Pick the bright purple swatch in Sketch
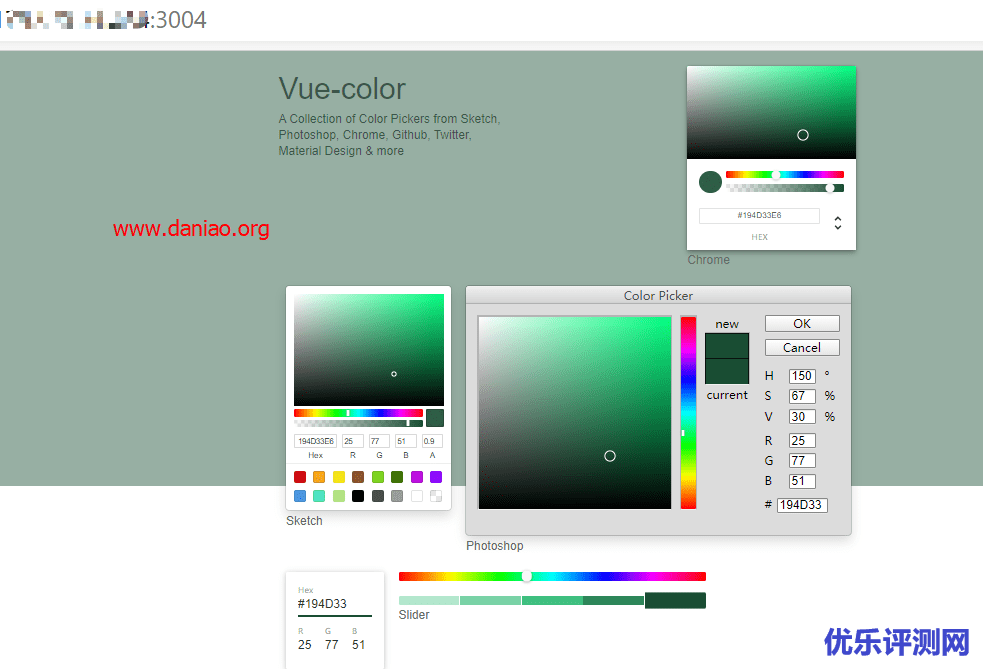The height and width of the screenshot is (669, 983). point(436,477)
